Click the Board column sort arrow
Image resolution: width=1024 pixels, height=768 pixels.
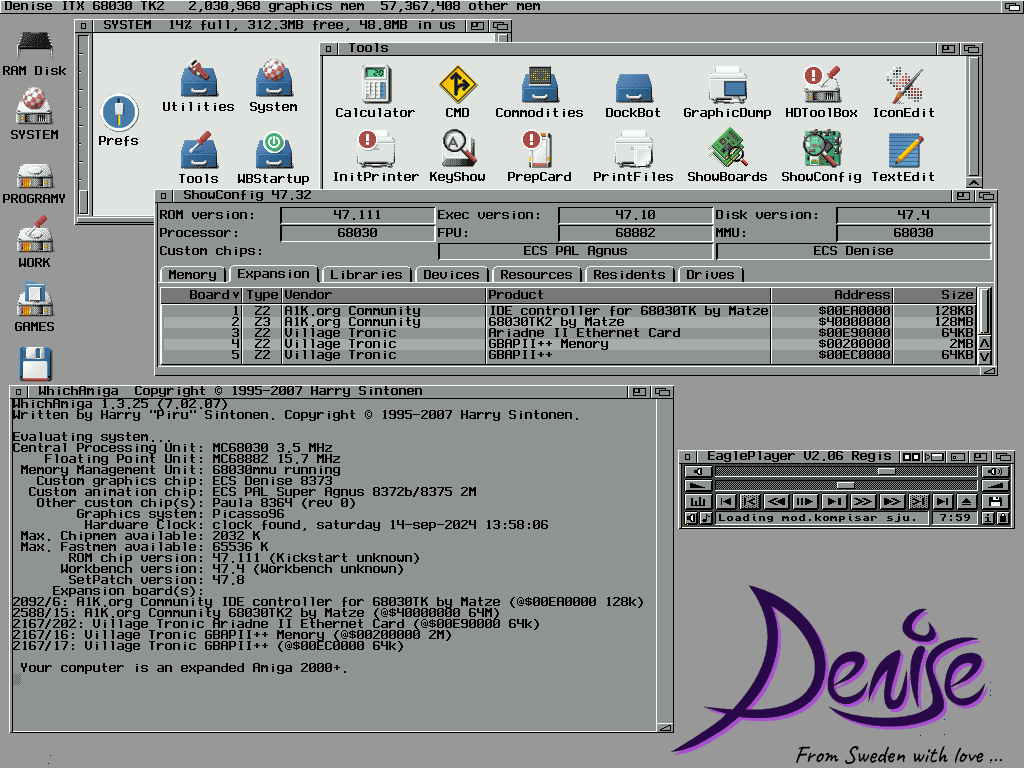point(236,295)
